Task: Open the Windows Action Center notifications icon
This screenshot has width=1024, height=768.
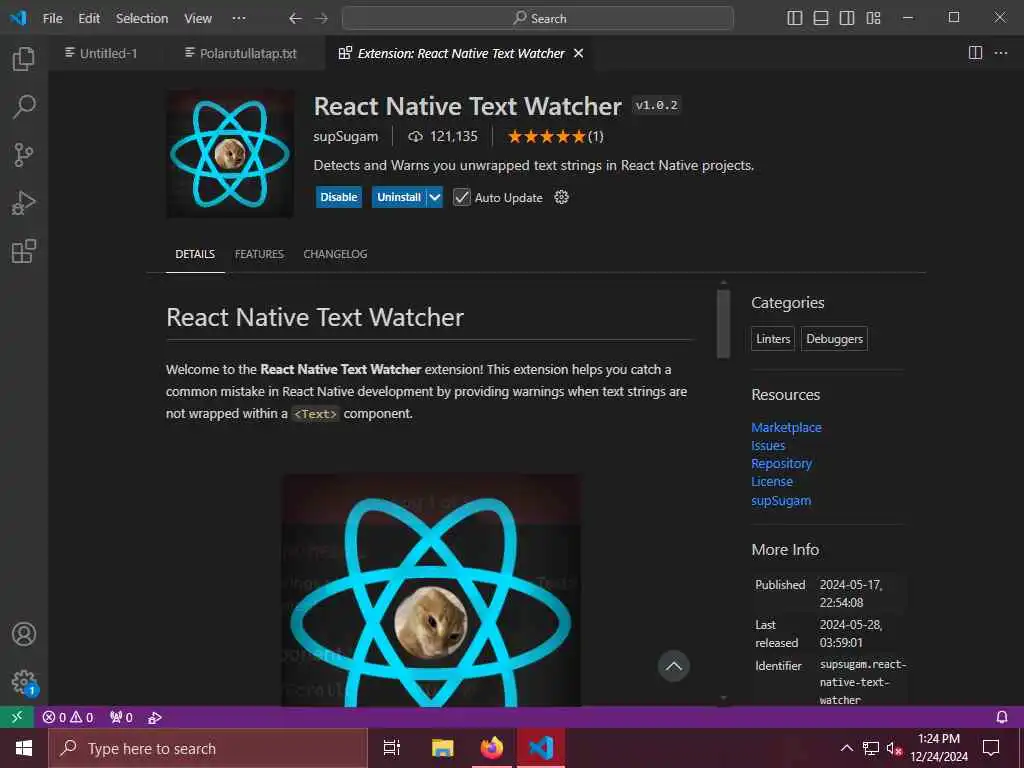Action: coord(991,748)
